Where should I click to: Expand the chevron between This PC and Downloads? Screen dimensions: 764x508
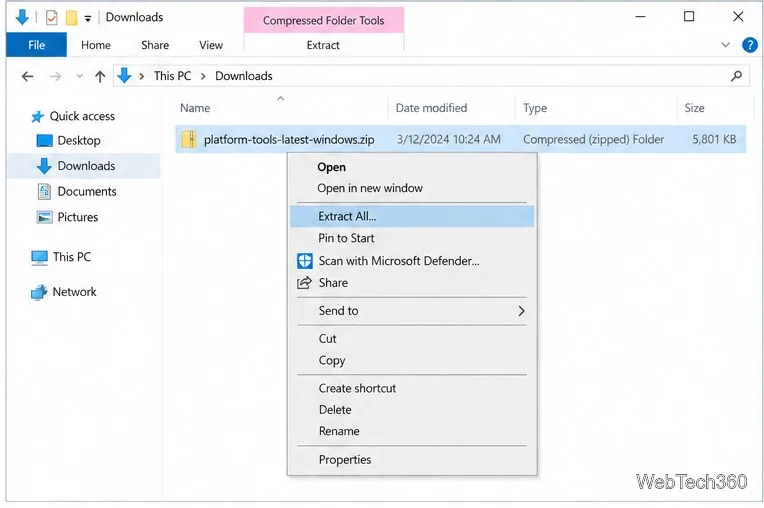[203, 76]
